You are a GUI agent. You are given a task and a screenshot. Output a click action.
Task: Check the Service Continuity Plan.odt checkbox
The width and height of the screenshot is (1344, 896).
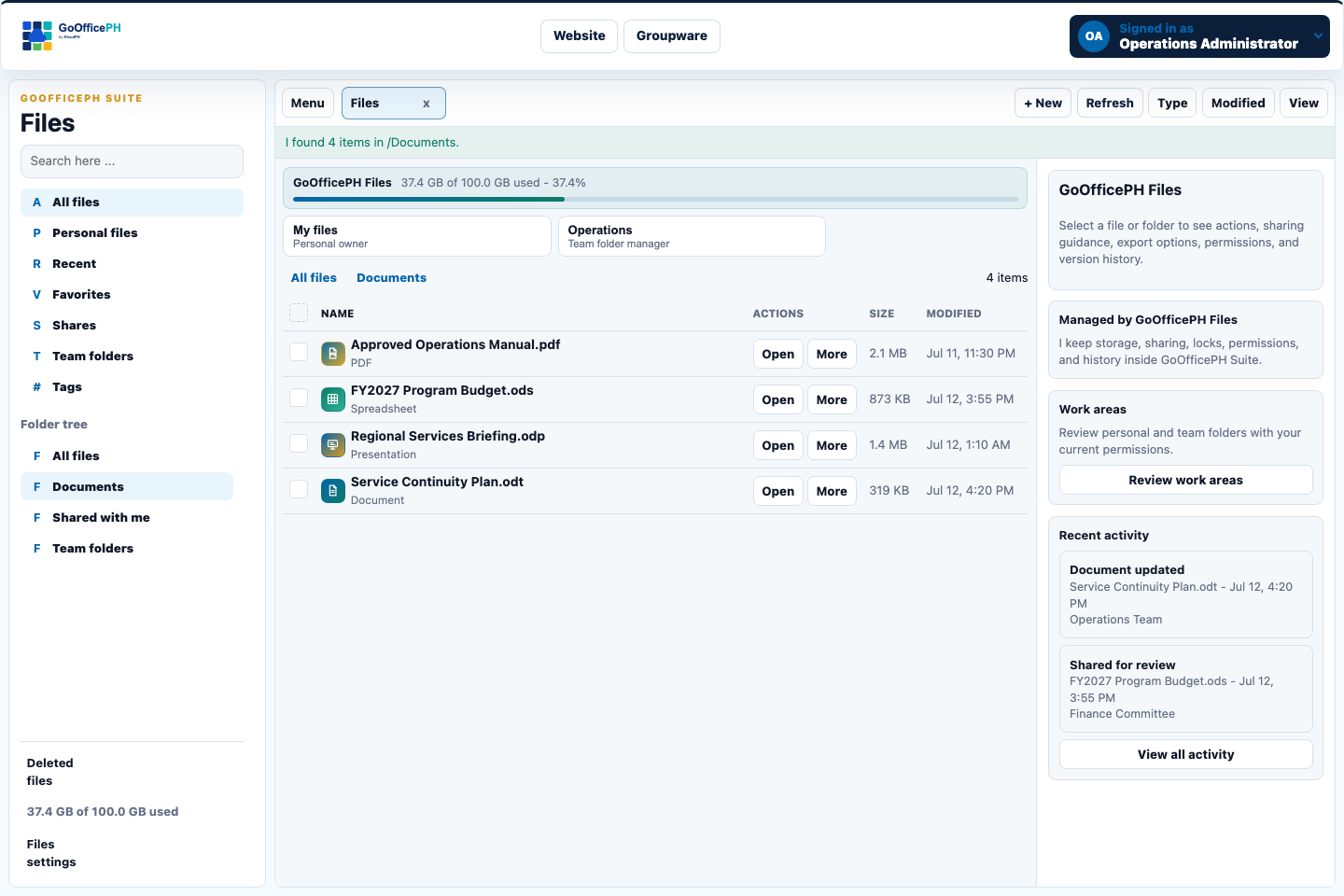(299, 489)
